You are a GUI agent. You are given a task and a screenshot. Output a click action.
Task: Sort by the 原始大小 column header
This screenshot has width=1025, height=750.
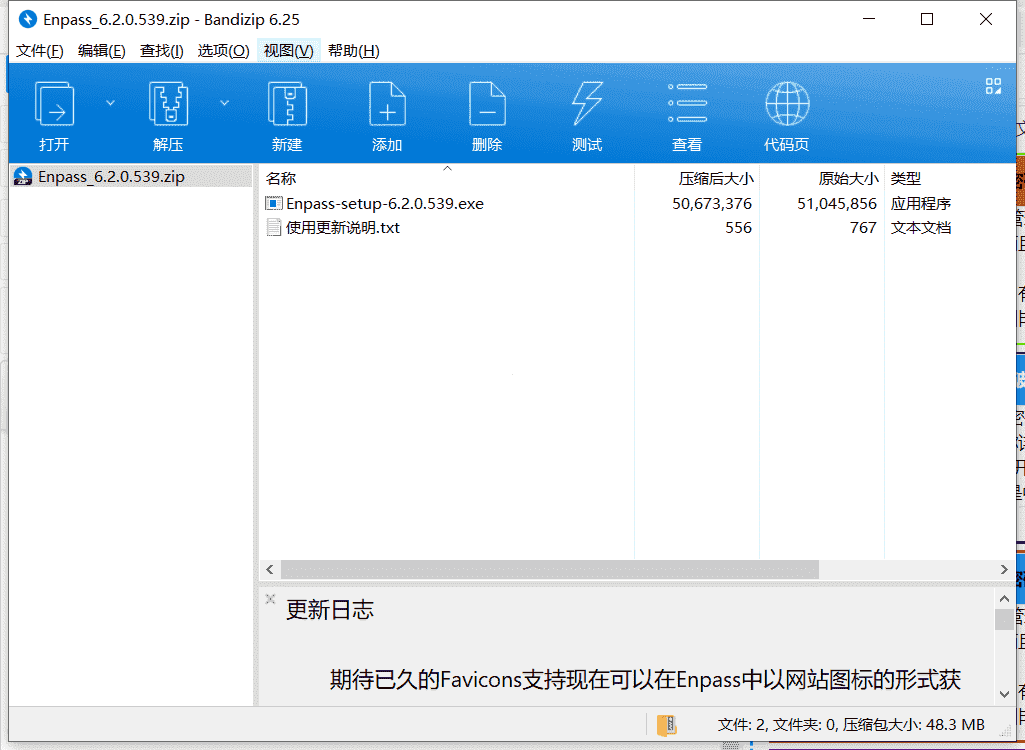pos(822,179)
